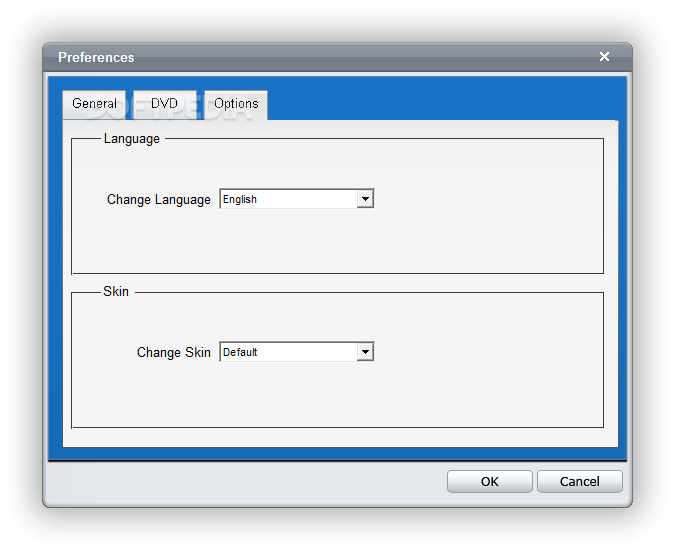Select the Options tab
The height and width of the screenshot is (550, 675).
pyautogui.click(x=236, y=104)
